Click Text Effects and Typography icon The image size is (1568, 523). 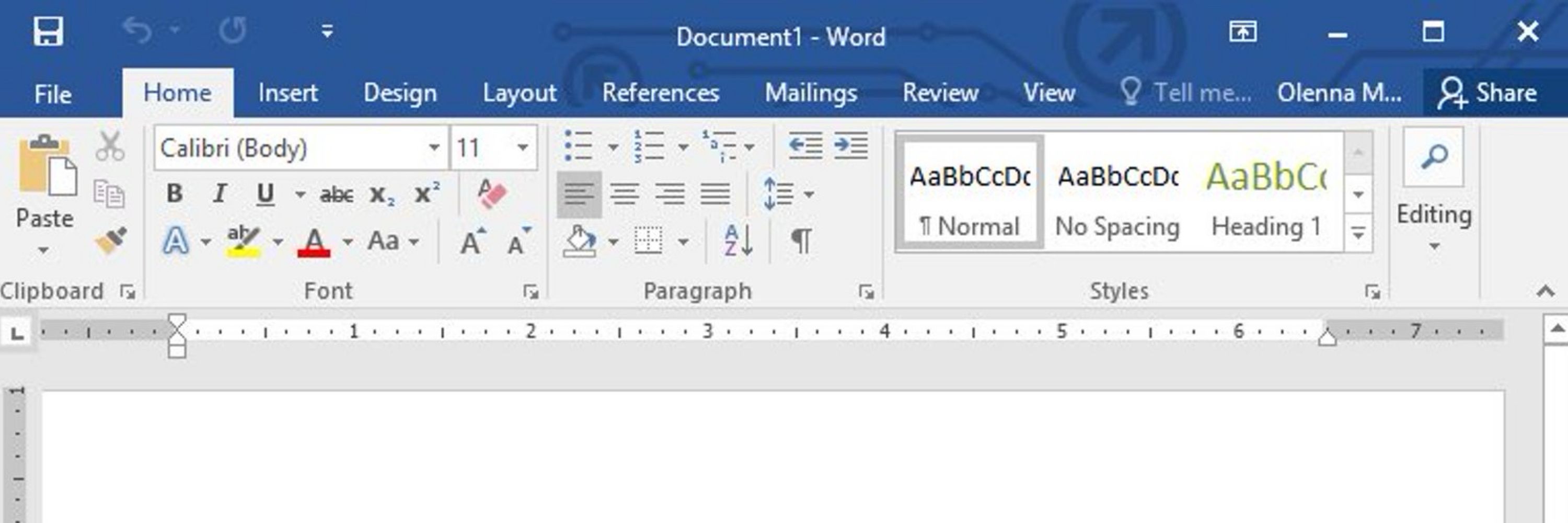(176, 241)
